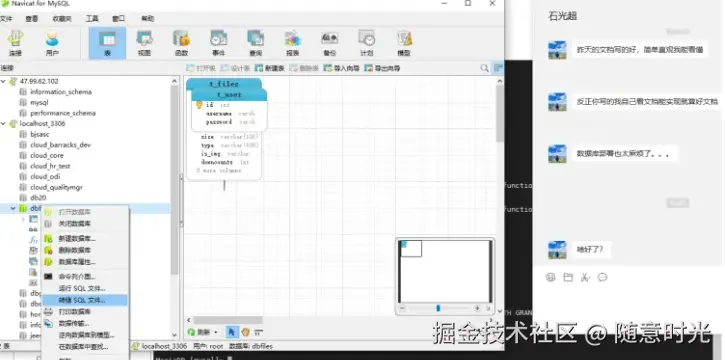725x360 pixels.
Task: Choose 删除数据库 in the context menu
Action: [85, 250]
